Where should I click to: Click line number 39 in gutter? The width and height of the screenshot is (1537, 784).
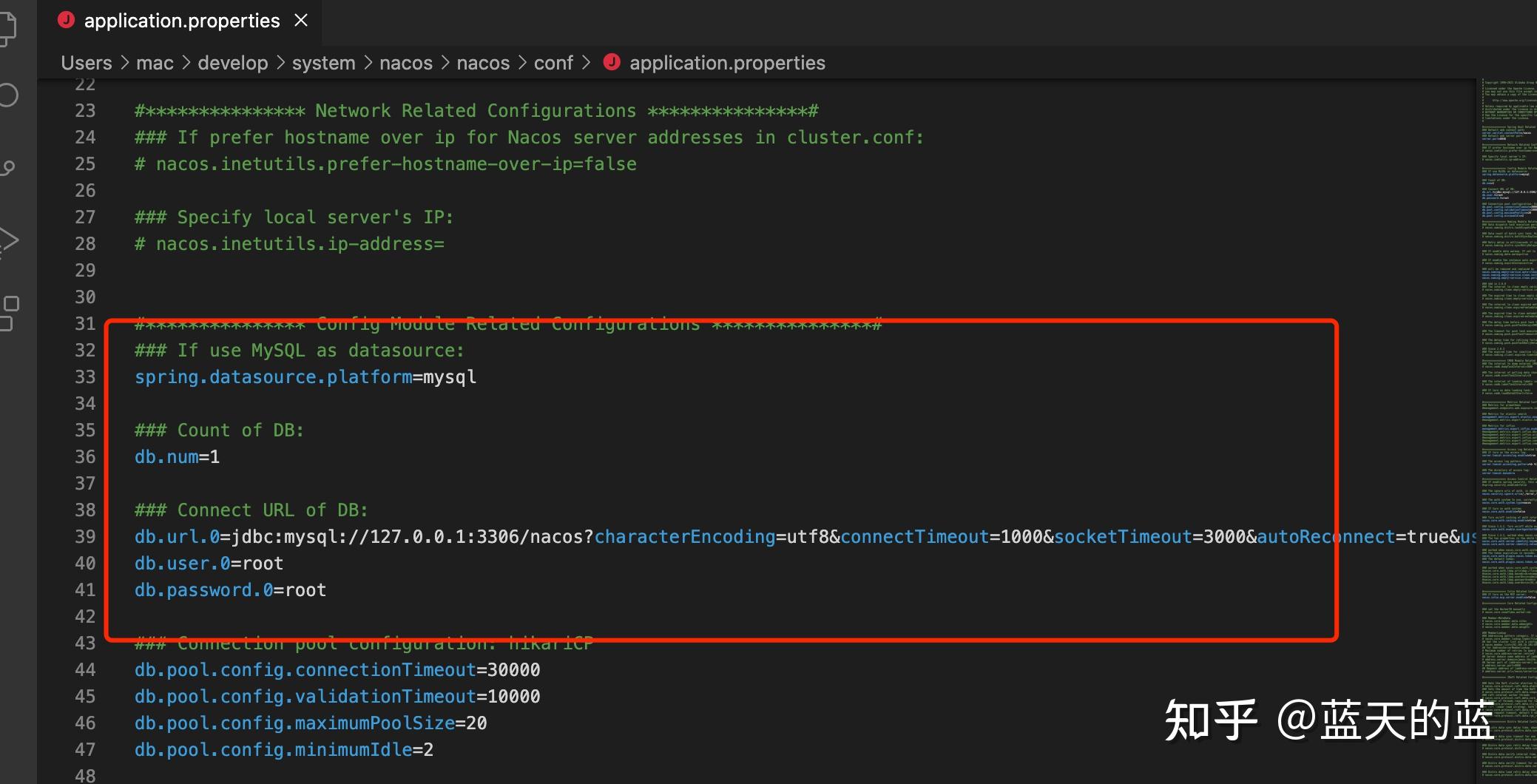[85, 537]
